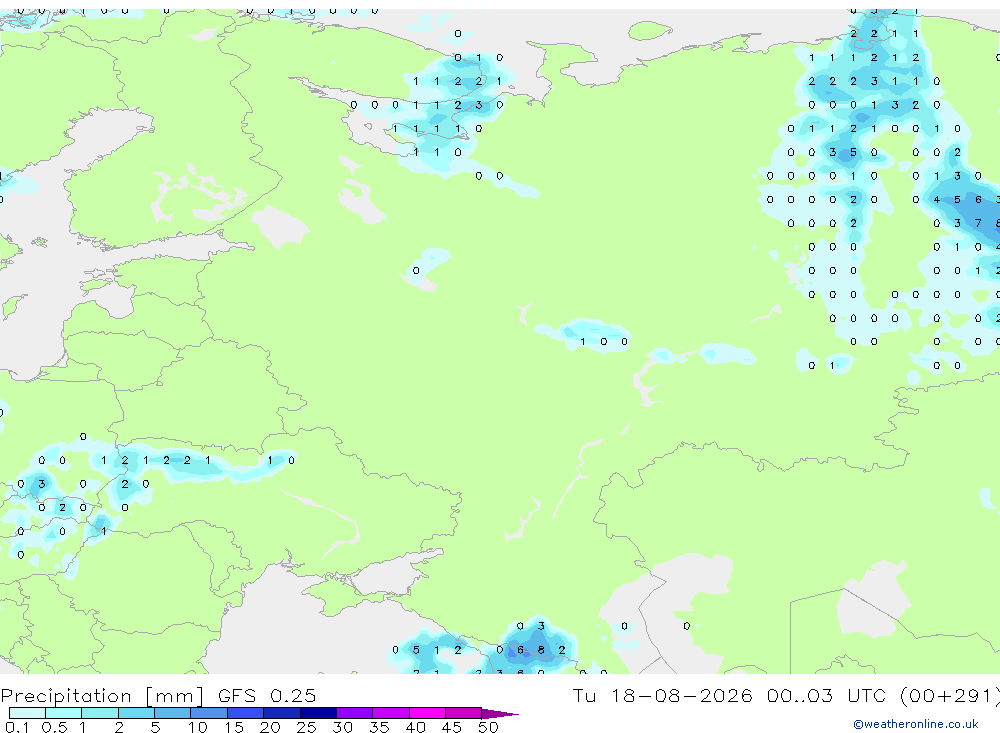The width and height of the screenshot is (1000, 733).
Task: Click the legend arrow tip beyond 50
Action: pos(500,714)
